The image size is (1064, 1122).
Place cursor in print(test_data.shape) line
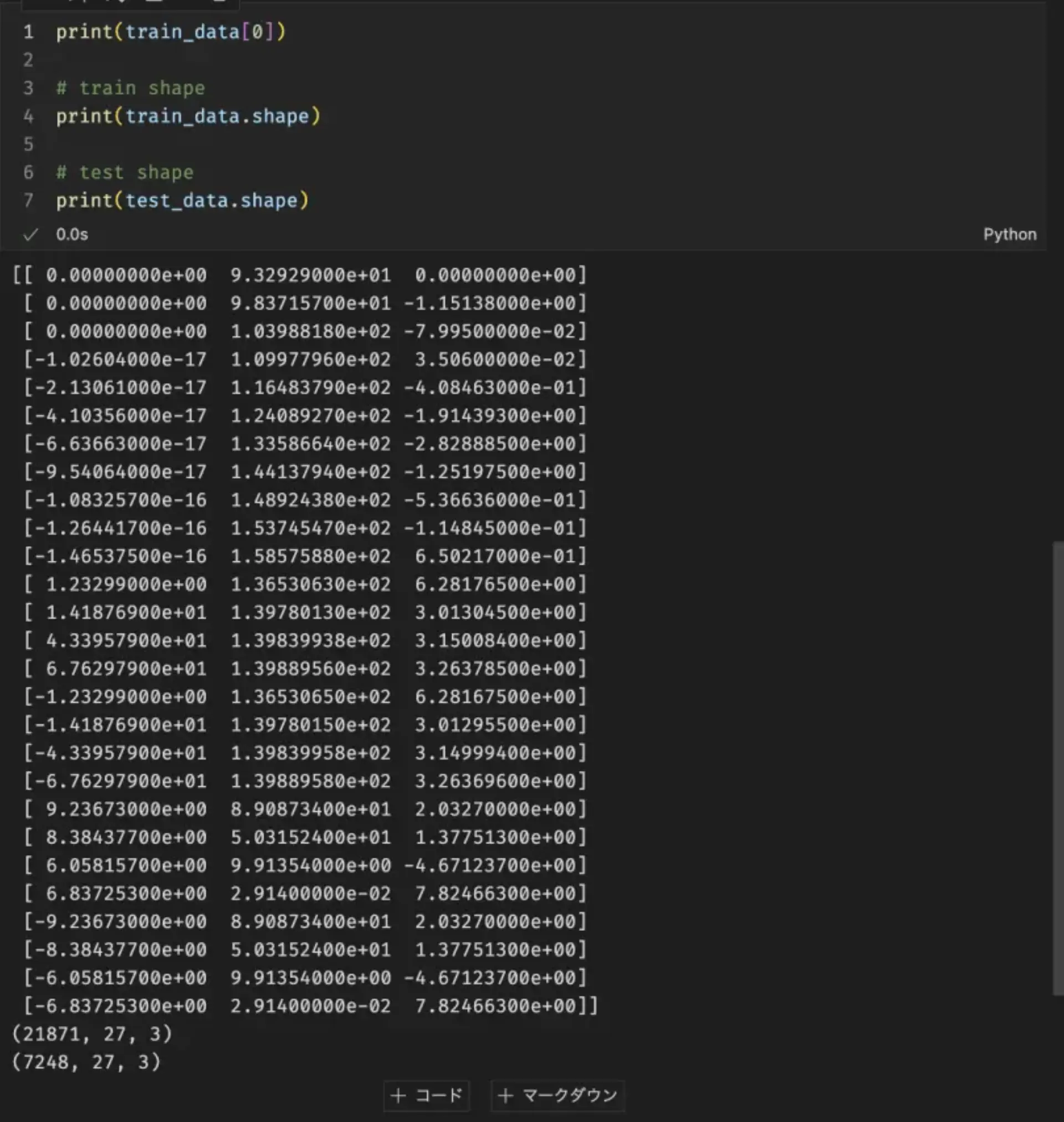[x=182, y=200]
